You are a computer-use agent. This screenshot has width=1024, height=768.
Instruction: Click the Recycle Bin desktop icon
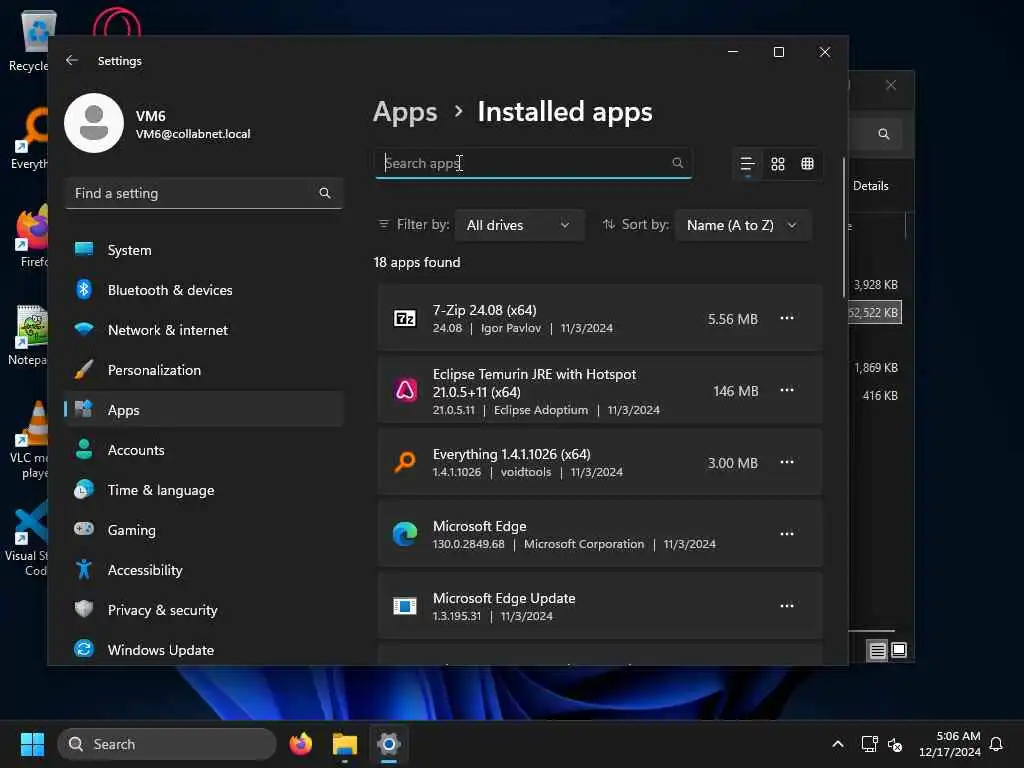(x=28, y=40)
